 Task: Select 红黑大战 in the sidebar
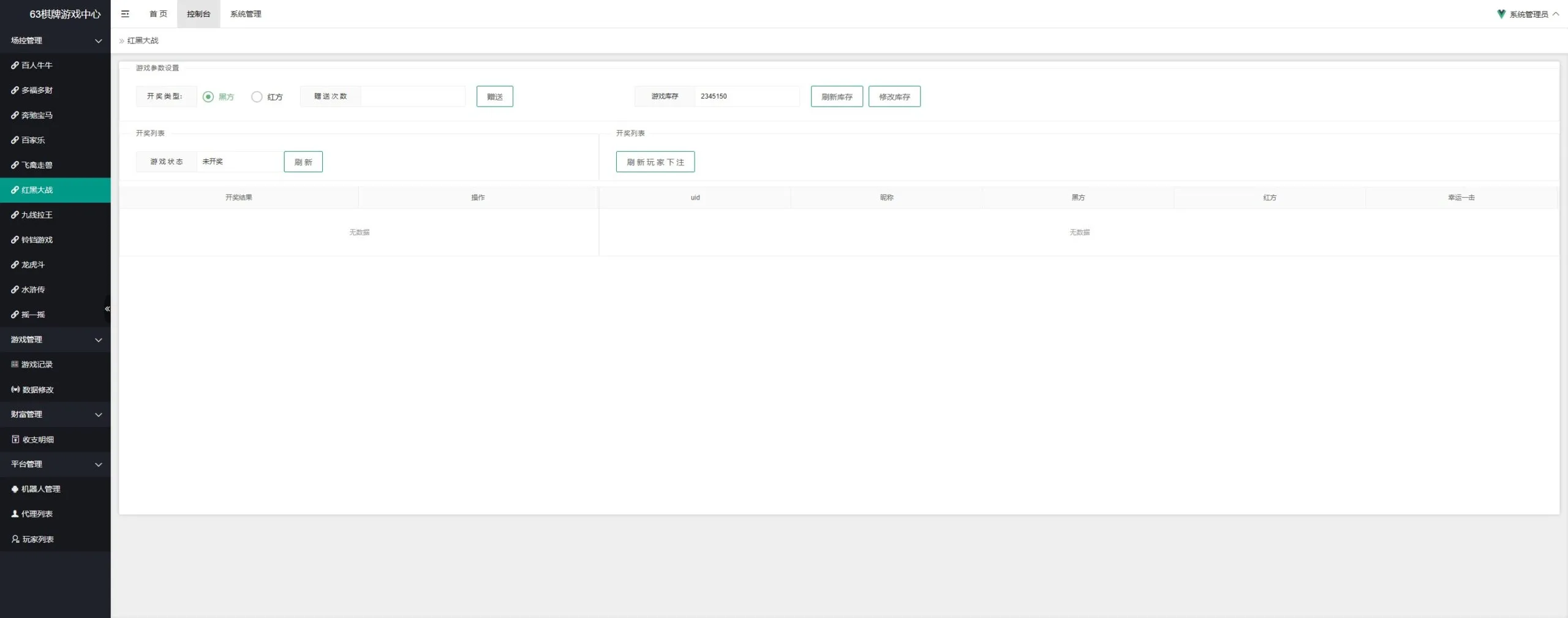point(55,190)
